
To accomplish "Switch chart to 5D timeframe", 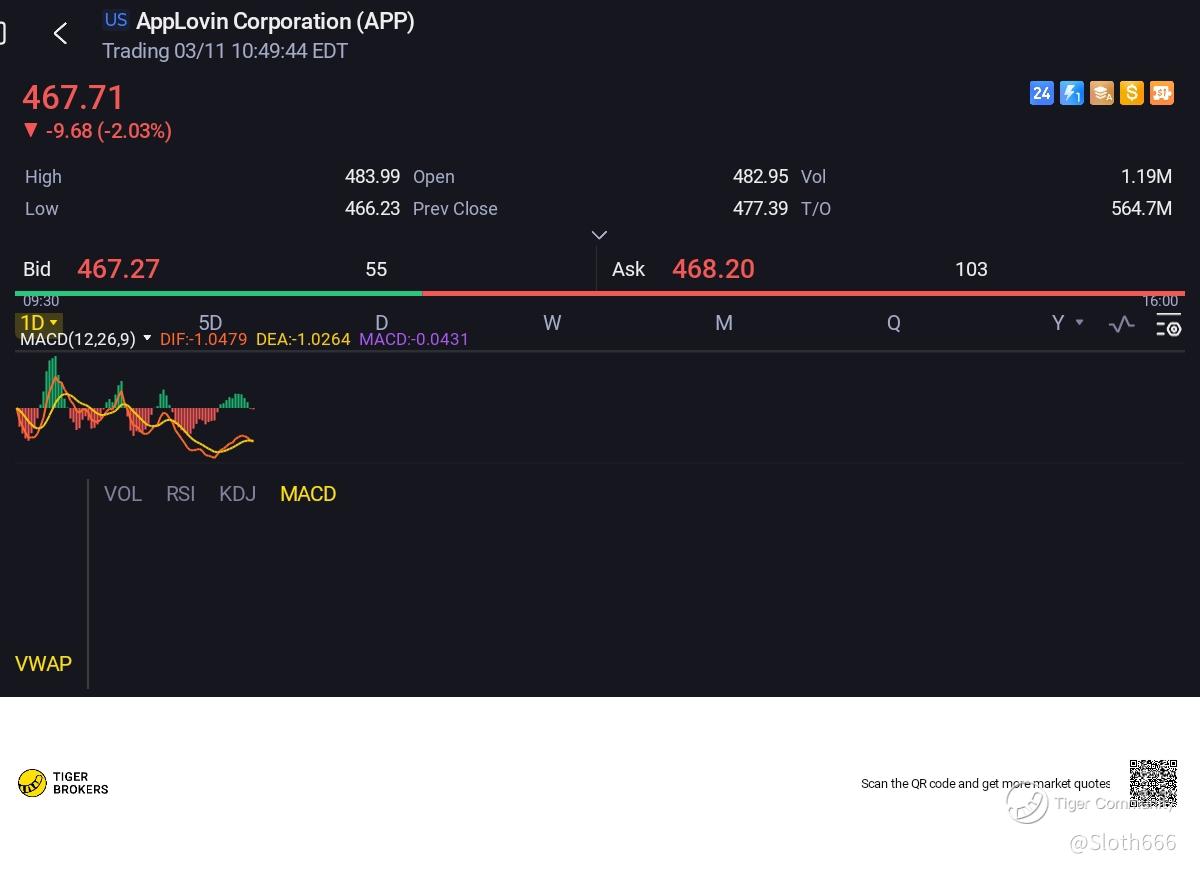I will click(x=210, y=323).
